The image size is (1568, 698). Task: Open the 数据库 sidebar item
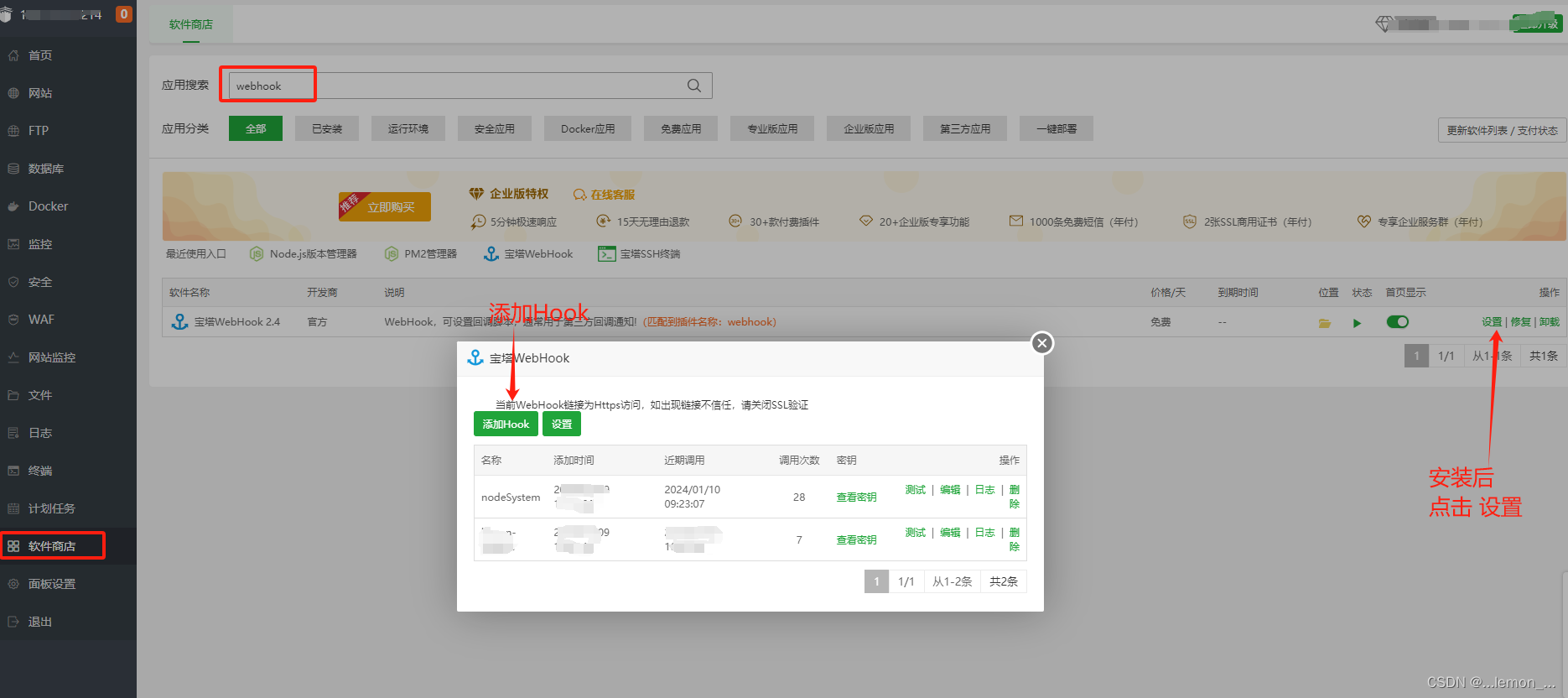click(46, 169)
